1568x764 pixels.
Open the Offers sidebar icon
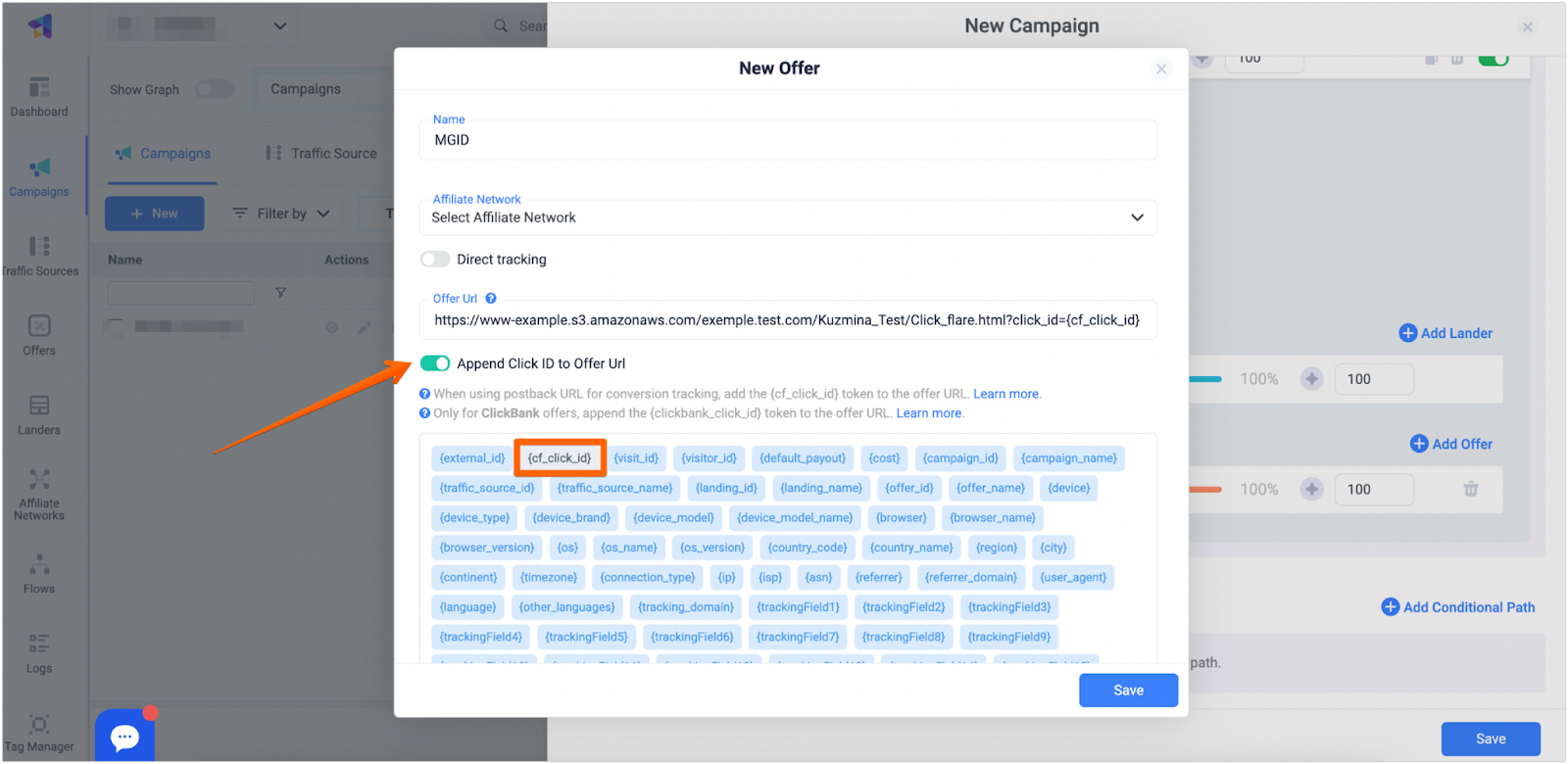tap(39, 335)
